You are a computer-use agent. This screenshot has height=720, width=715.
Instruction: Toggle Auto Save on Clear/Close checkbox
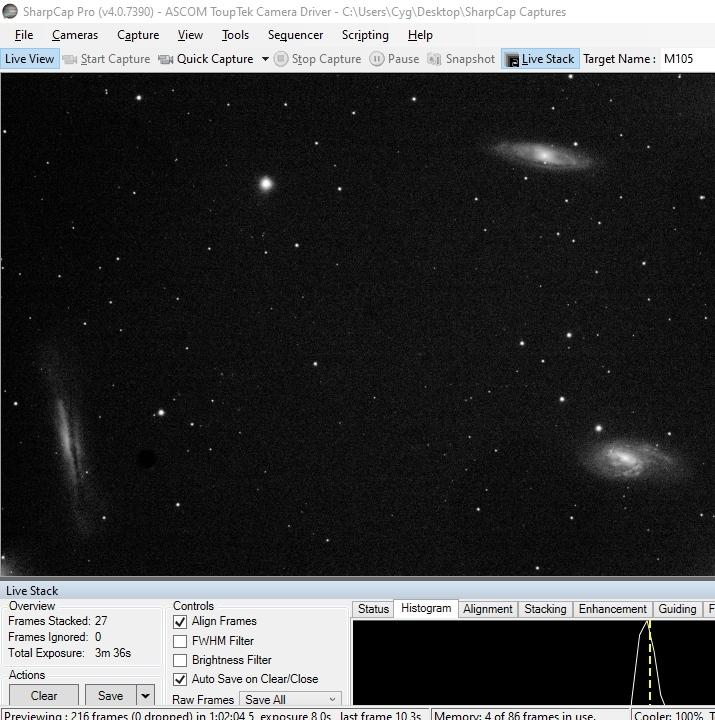coord(180,679)
